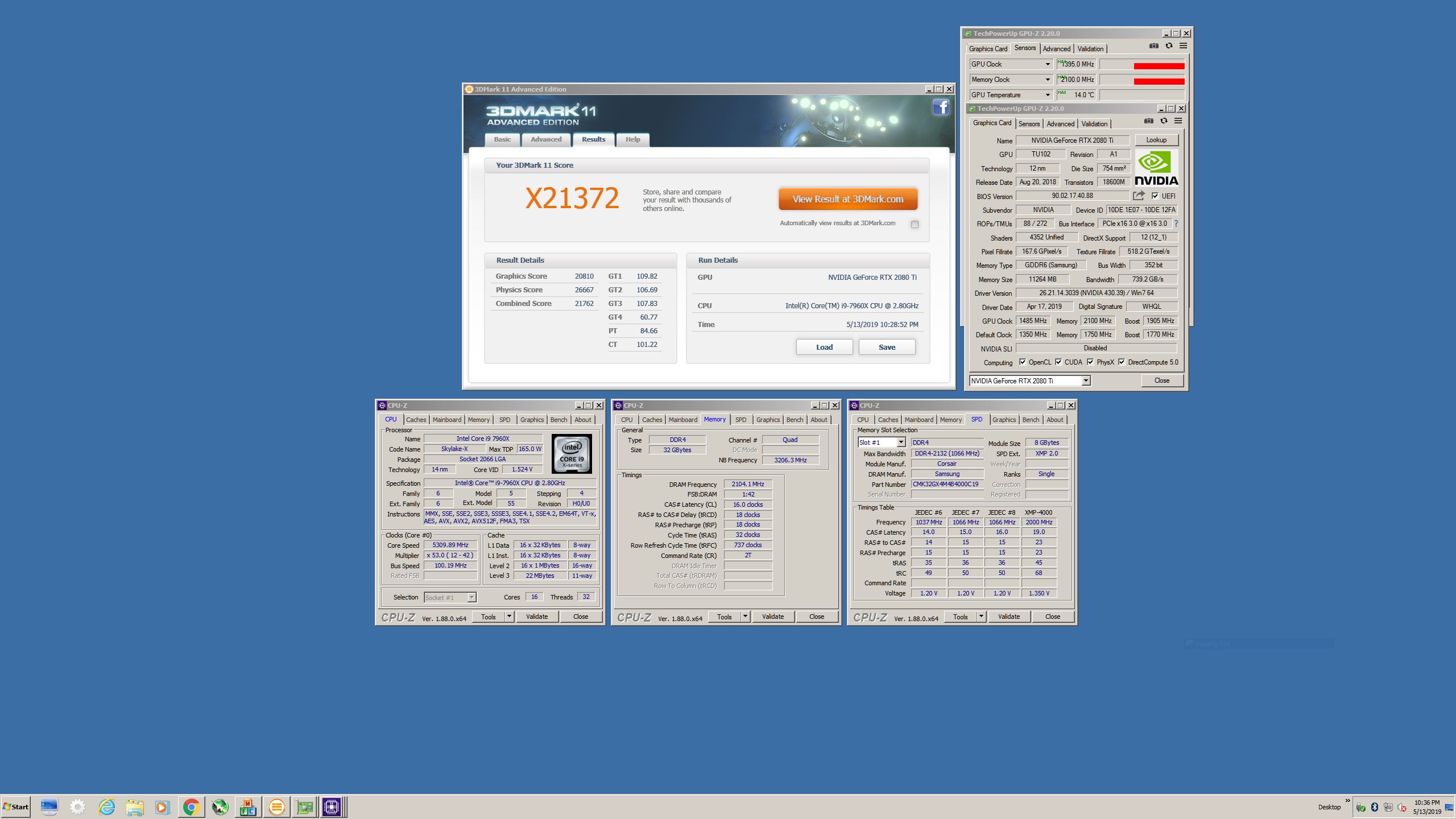Viewport: 1456px width, 819px height.
Task: Open the GPU Temperature sensor dropdown
Action: click(1048, 95)
